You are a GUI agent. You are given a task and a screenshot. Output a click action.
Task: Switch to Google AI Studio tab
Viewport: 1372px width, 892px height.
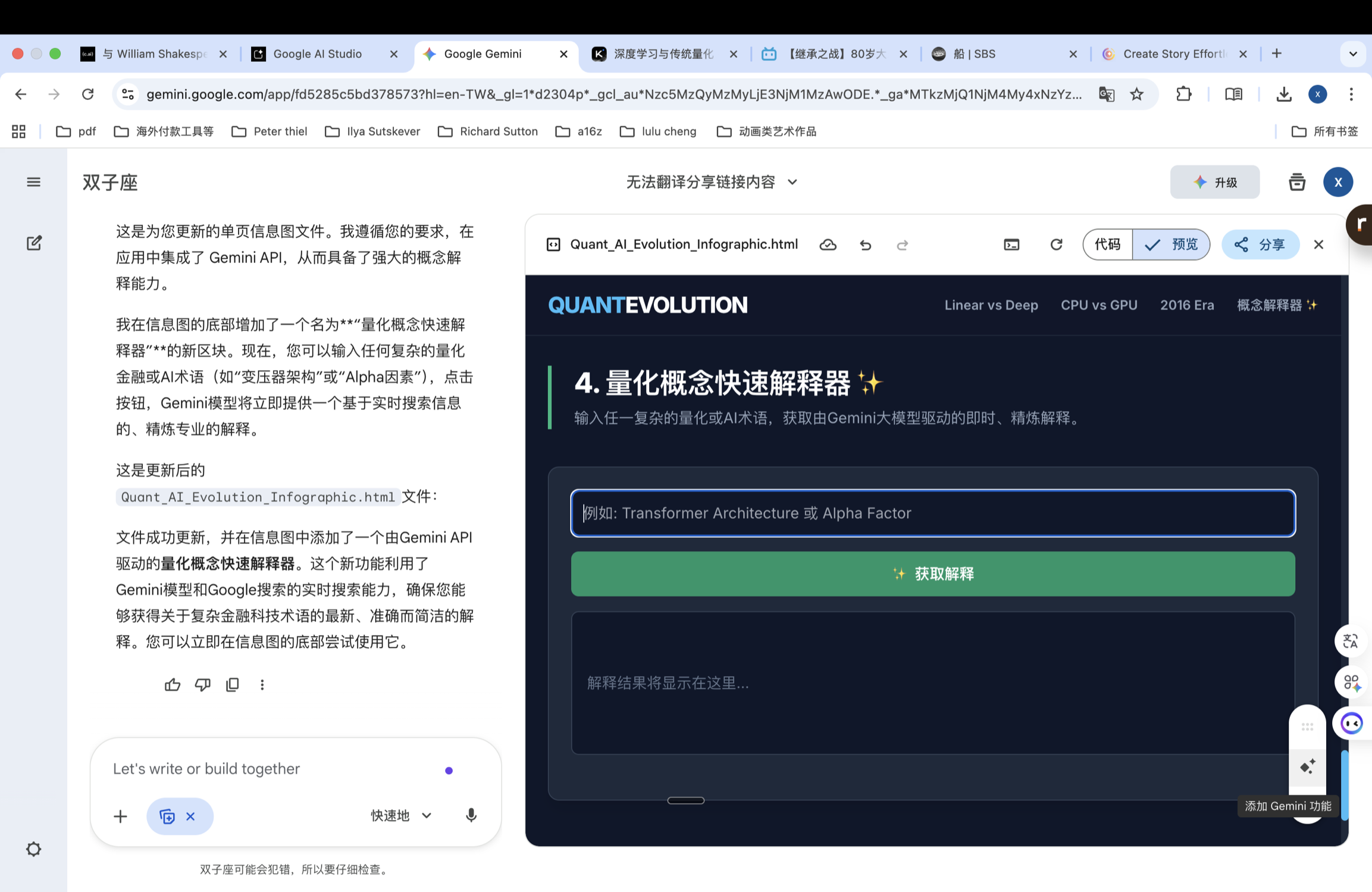click(x=317, y=54)
